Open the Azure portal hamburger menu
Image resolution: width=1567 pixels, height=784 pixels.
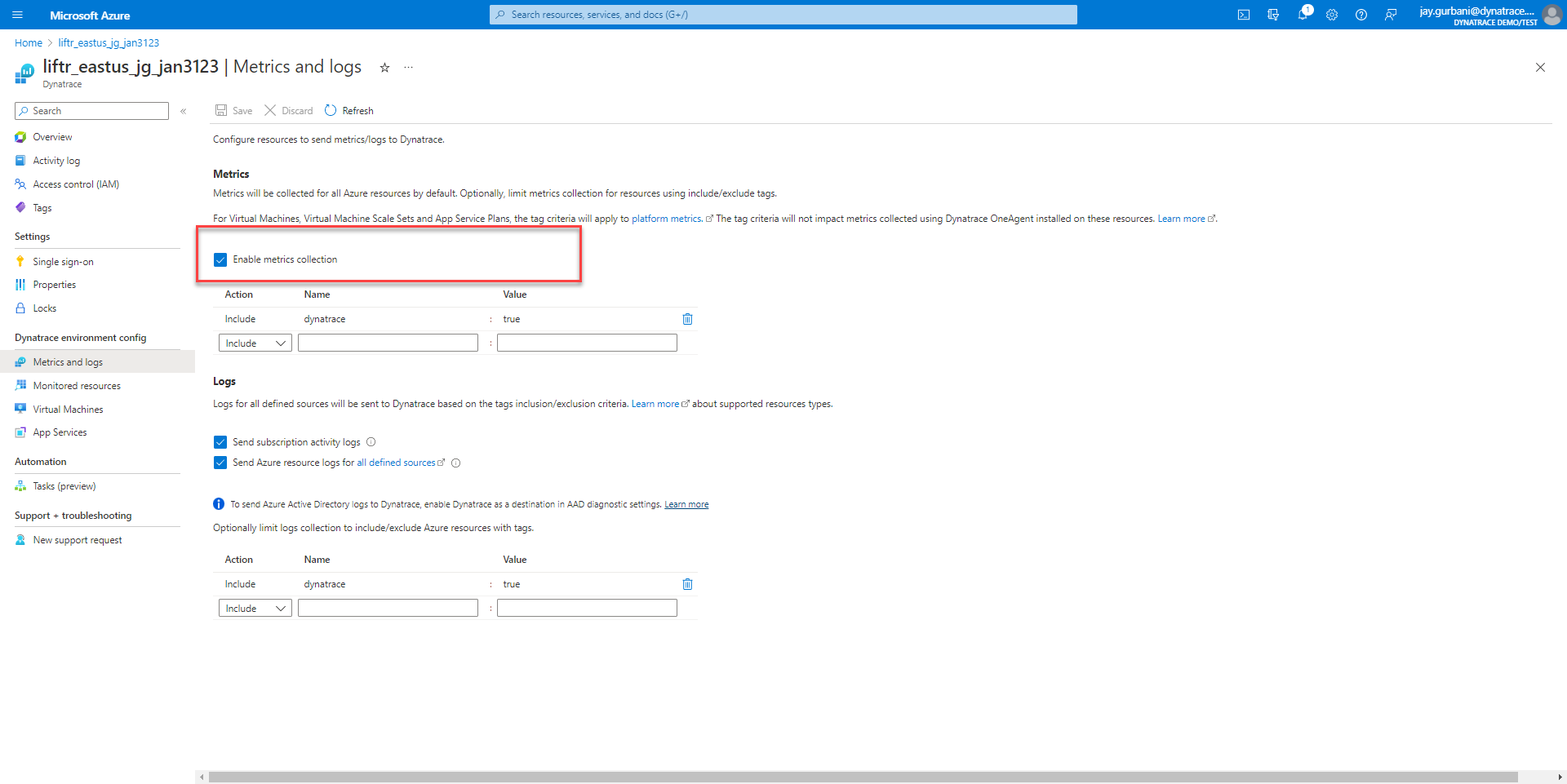[18, 15]
